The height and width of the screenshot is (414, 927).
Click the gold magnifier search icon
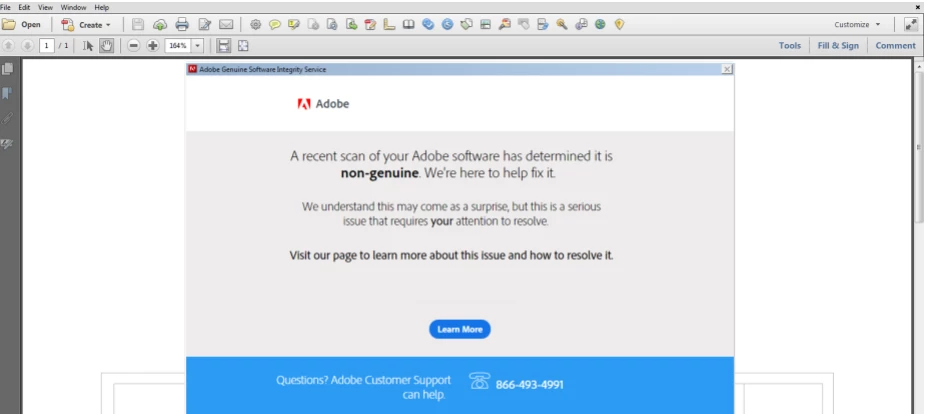562,25
